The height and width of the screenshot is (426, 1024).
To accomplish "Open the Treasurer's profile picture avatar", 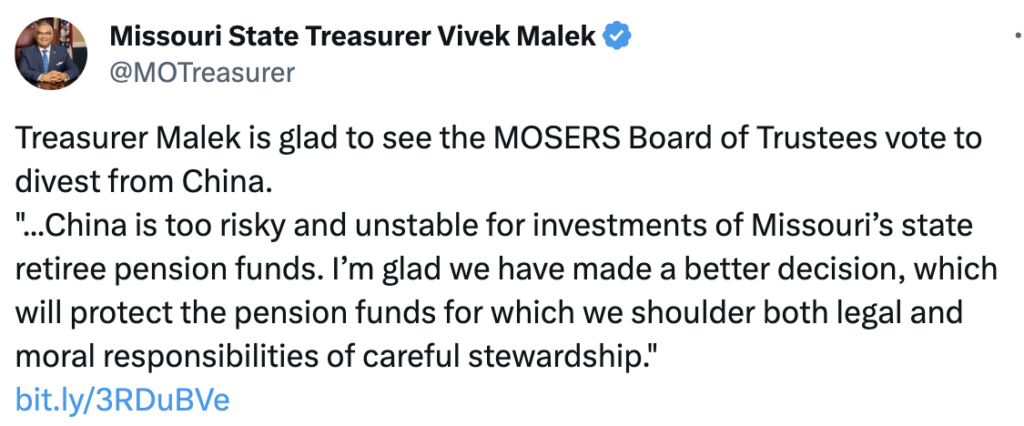I will [x=50, y=54].
